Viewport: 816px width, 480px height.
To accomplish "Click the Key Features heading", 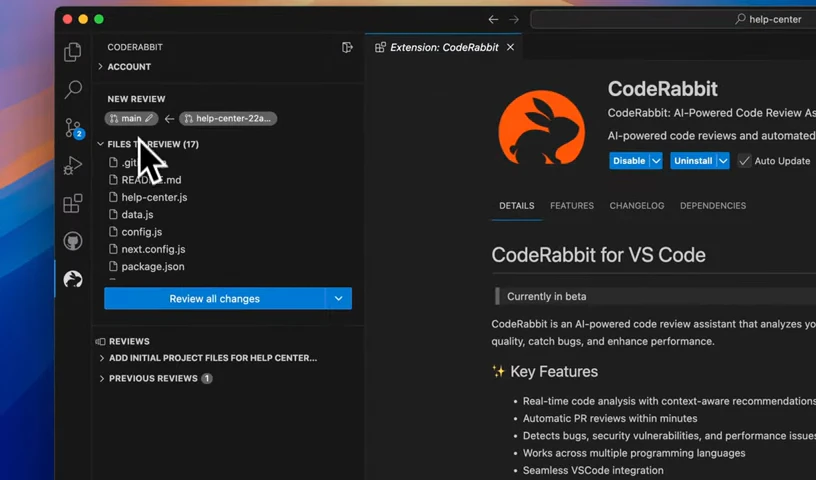I will pyautogui.click(x=554, y=372).
